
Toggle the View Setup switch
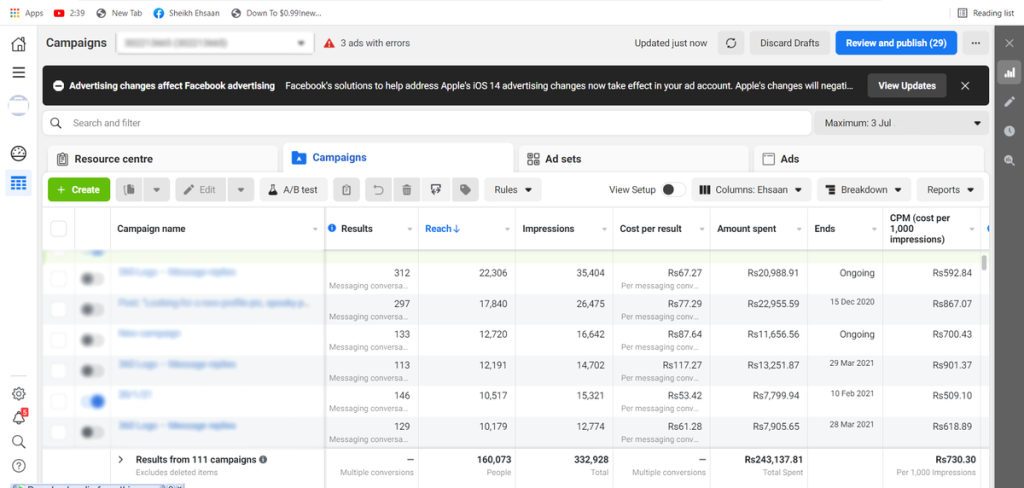pos(673,190)
